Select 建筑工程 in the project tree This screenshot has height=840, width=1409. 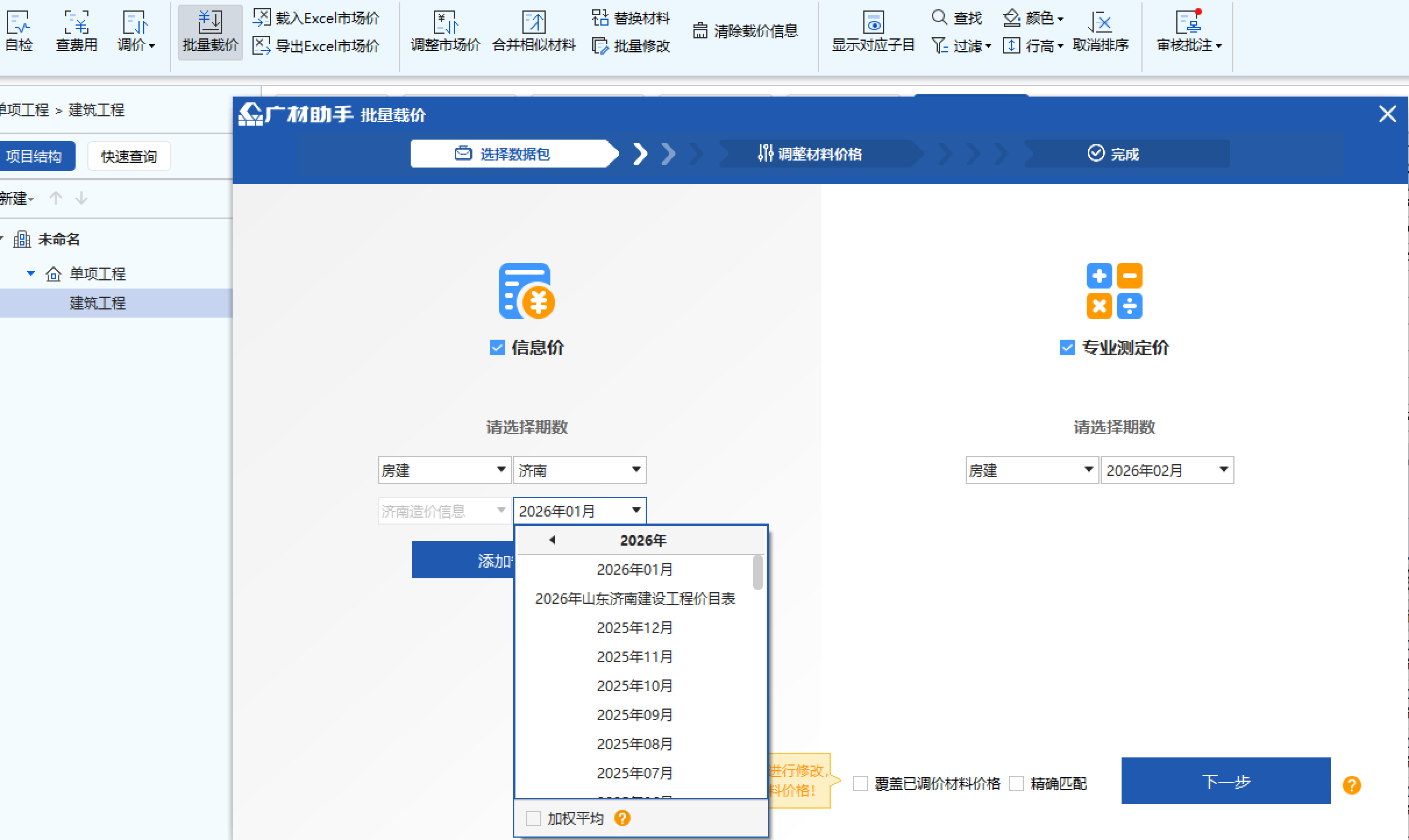pyautogui.click(x=97, y=303)
